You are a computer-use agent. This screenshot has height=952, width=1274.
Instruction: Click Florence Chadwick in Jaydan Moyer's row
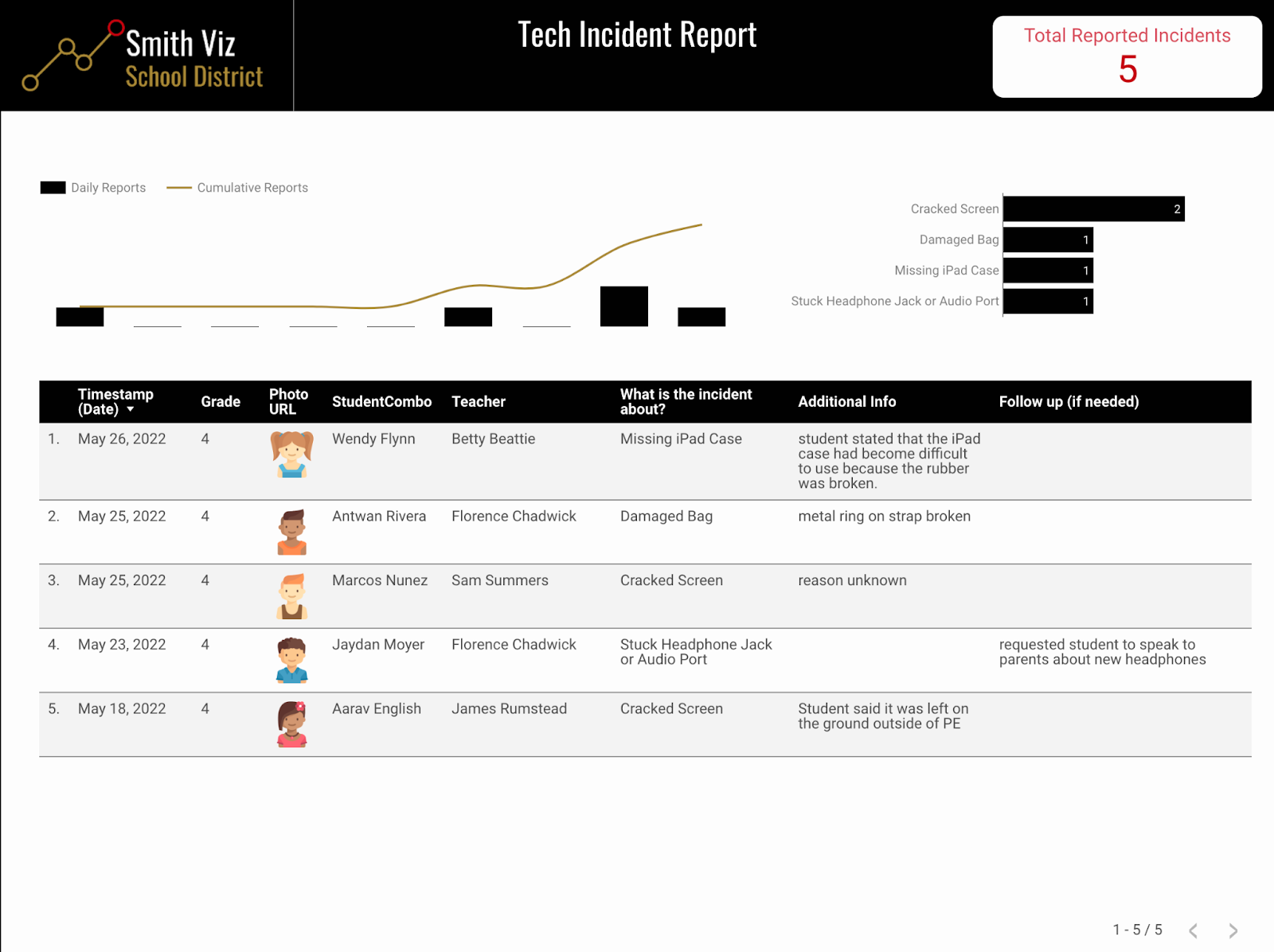point(514,645)
